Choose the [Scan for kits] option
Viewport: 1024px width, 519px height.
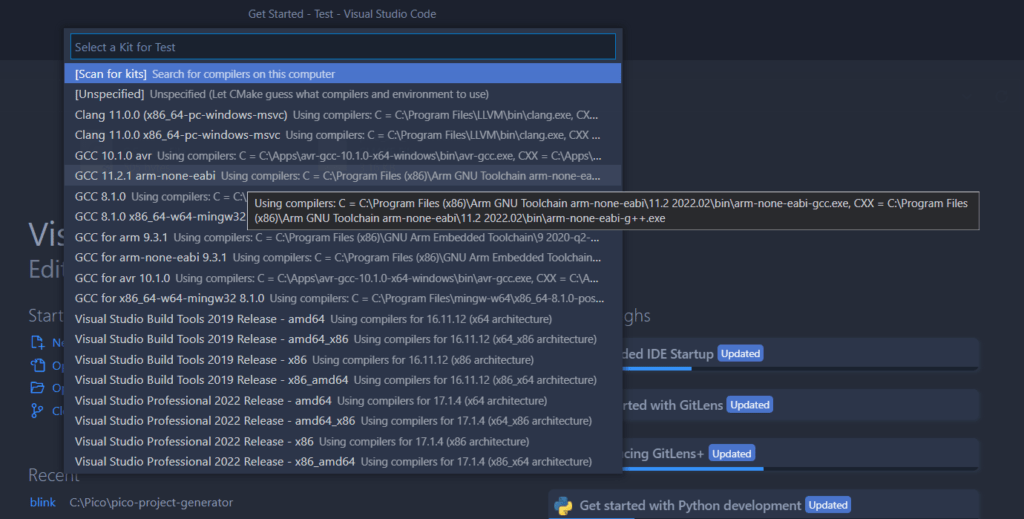(342, 74)
